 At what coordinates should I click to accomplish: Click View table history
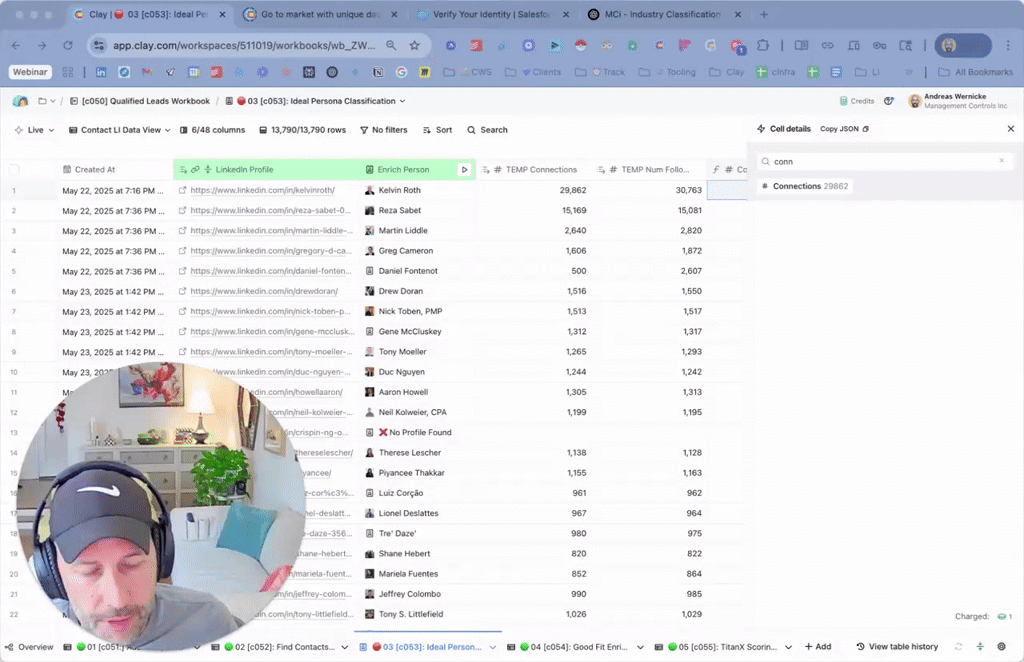pos(897,647)
